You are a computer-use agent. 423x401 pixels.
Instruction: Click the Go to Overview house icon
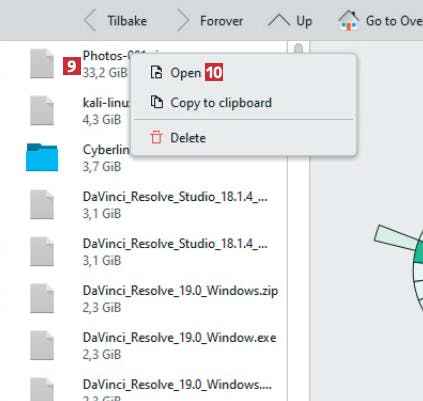point(349,21)
